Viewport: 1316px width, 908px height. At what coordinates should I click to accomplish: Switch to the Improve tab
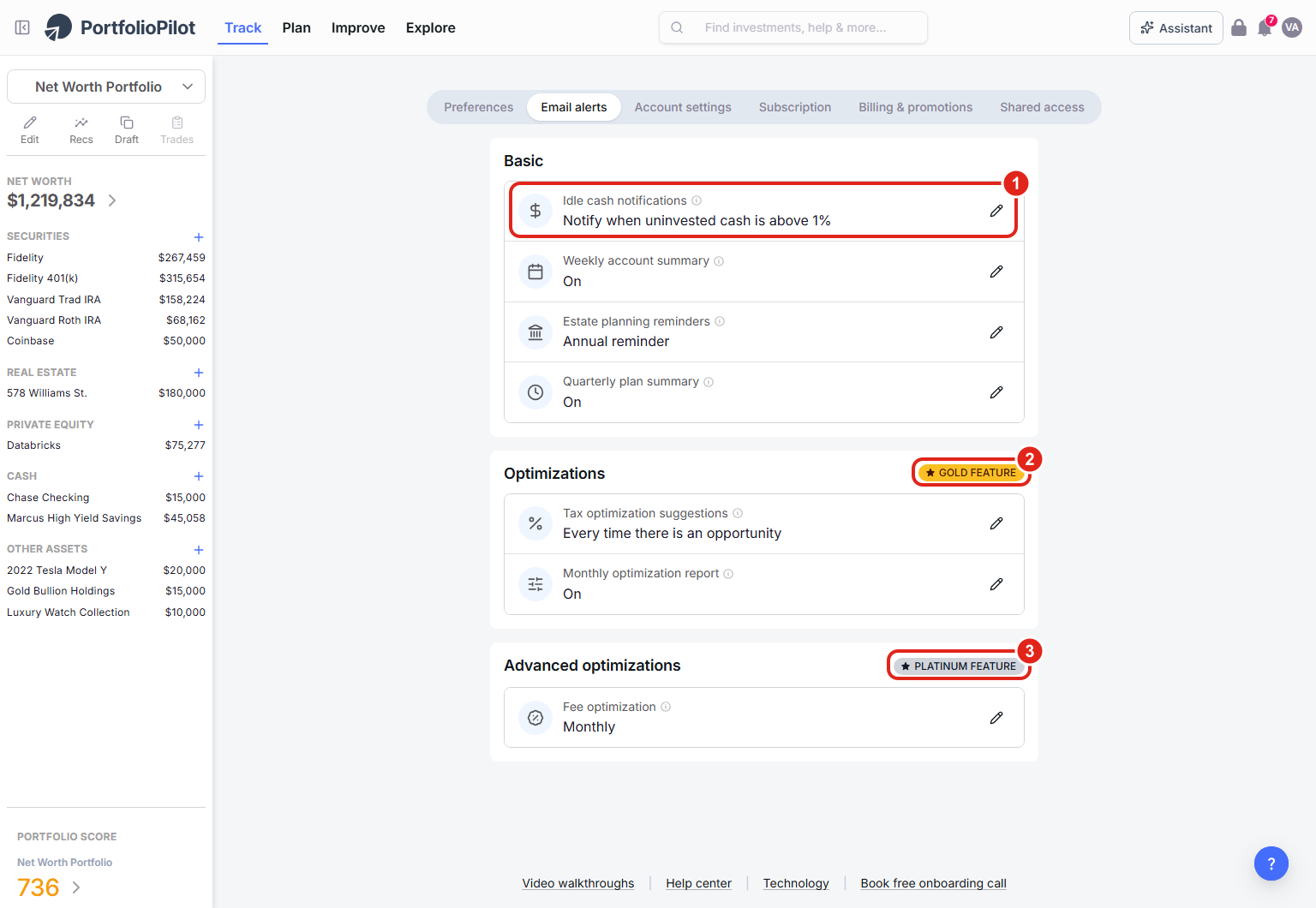pos(358,27)
